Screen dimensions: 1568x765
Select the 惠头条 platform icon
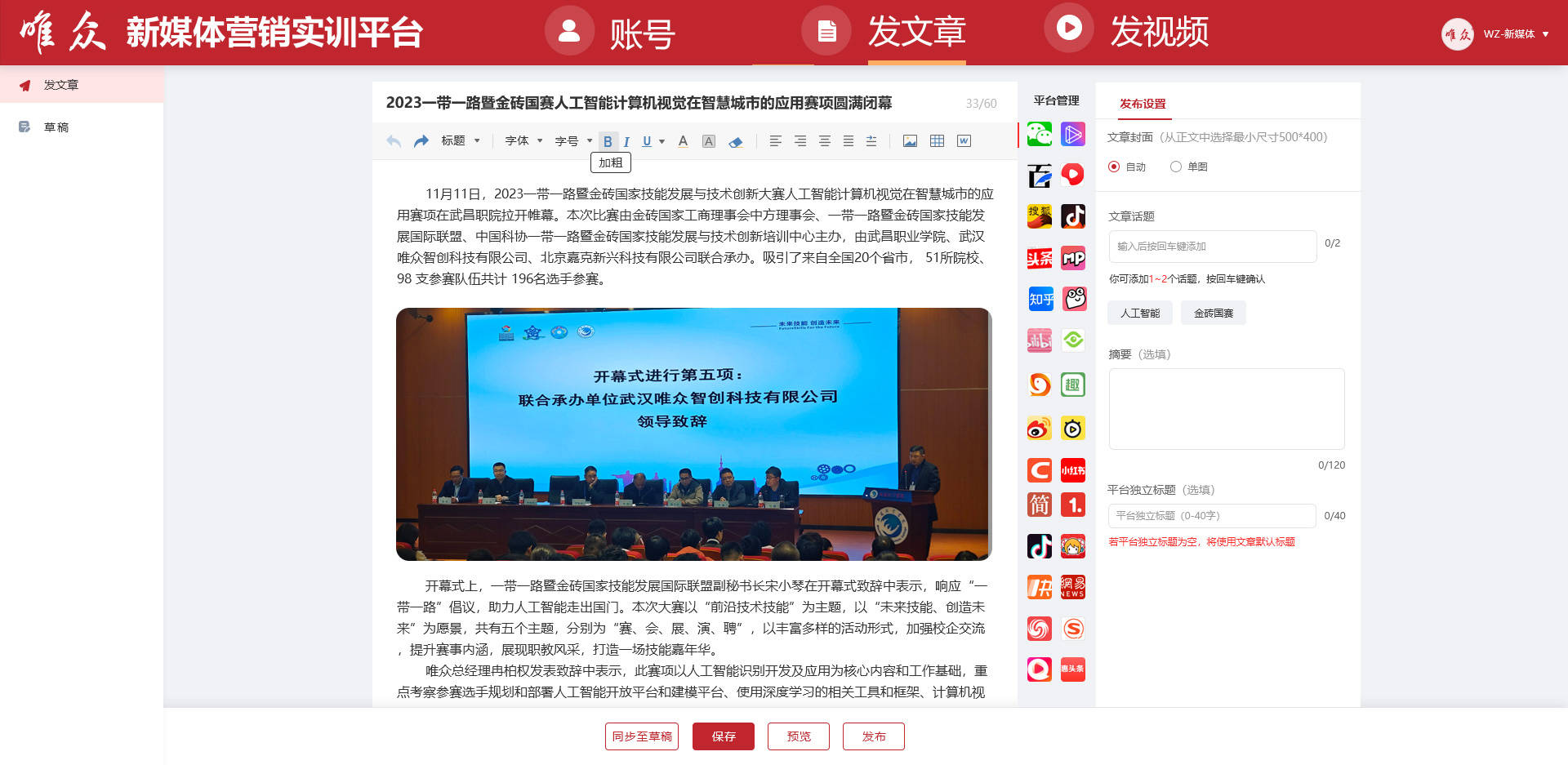[x=1073, y=669]
